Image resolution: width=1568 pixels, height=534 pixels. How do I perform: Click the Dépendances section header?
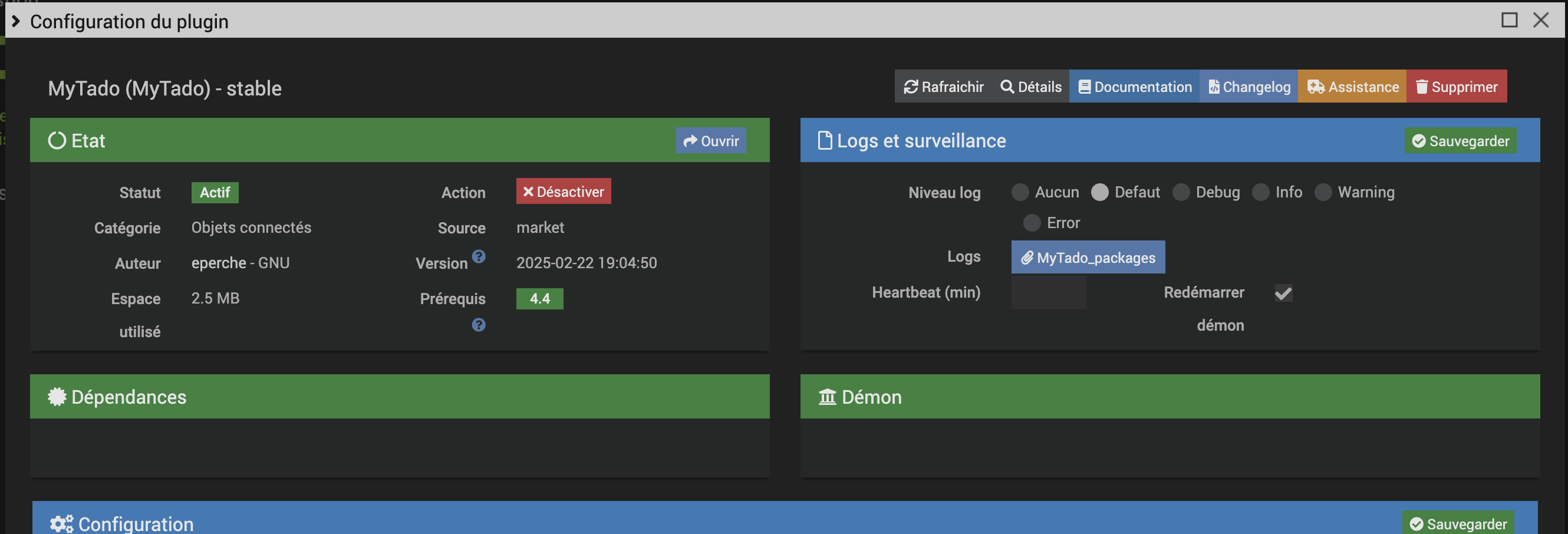(x=400, y=397)
